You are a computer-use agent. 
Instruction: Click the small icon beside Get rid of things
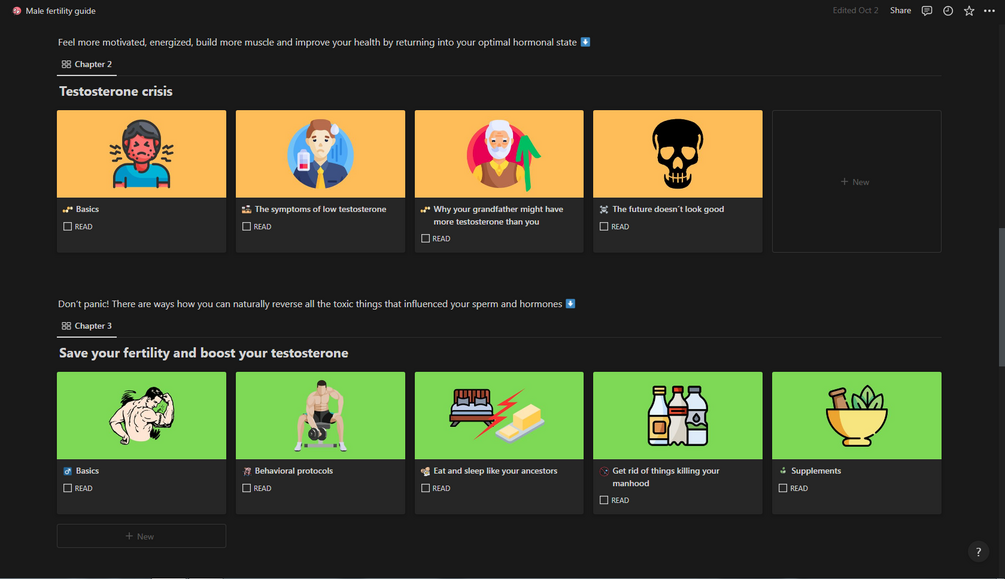pyautogui.click(x=604, y=471)
